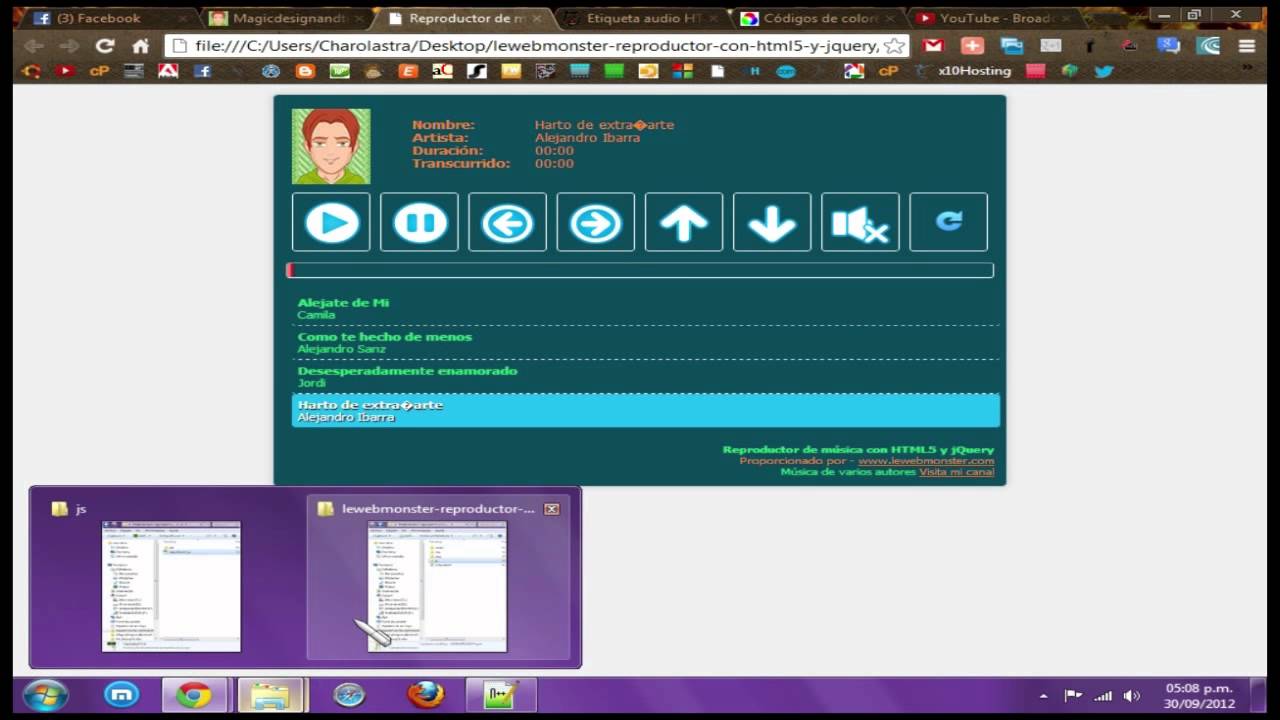Raise the player volume with the up arrow
Viewport: 1280px width, 720px height.
click(684, 222)
